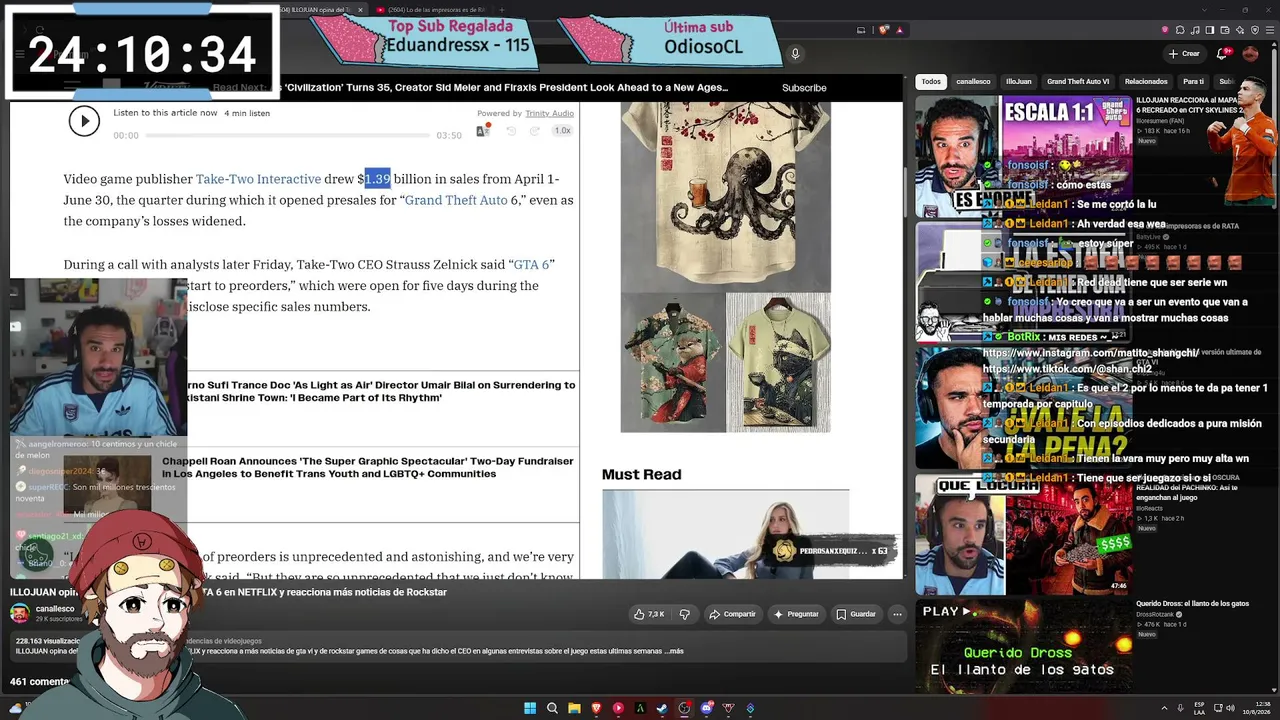This screenshot has width=1280, height=720.
Task: Show hidden system tray icons
Action: click(x=1163, y=709)
